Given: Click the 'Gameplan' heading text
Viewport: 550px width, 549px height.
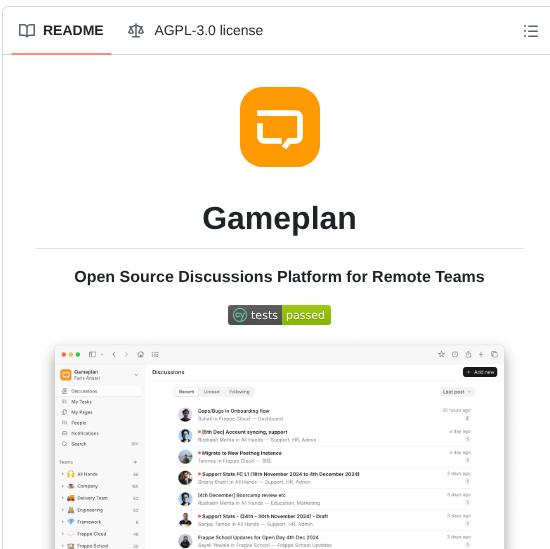Looking at the screenshot, I should tap(280, 219).
